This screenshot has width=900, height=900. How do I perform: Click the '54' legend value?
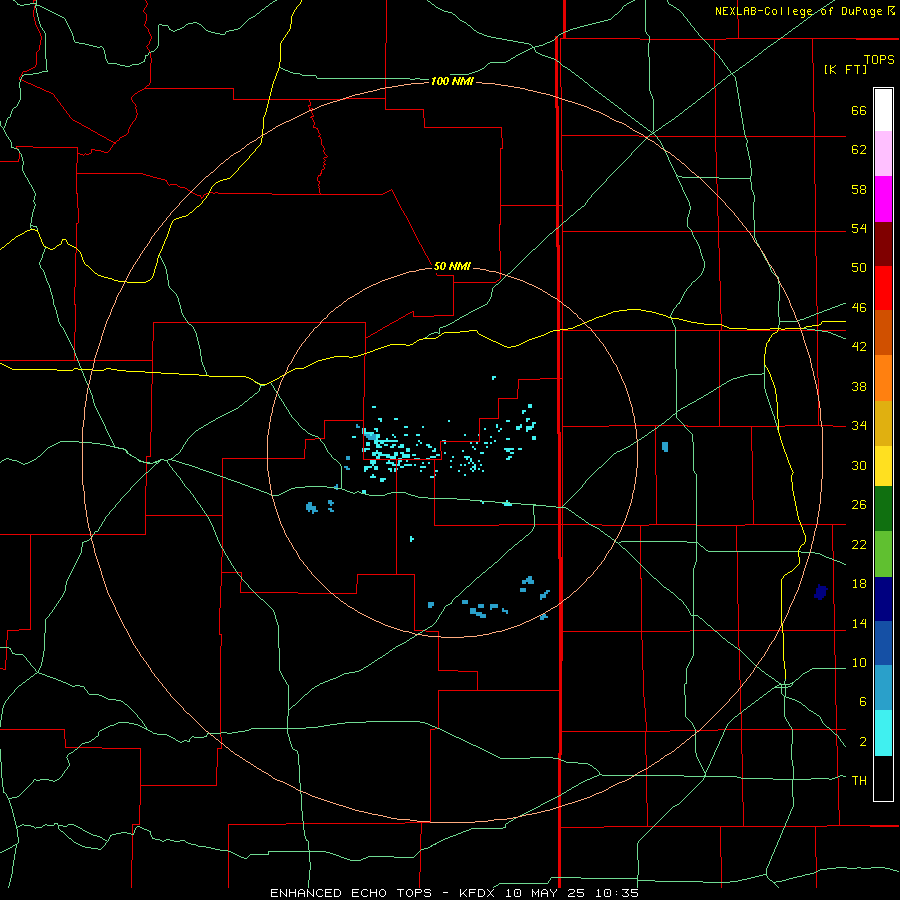click(859, 228)
